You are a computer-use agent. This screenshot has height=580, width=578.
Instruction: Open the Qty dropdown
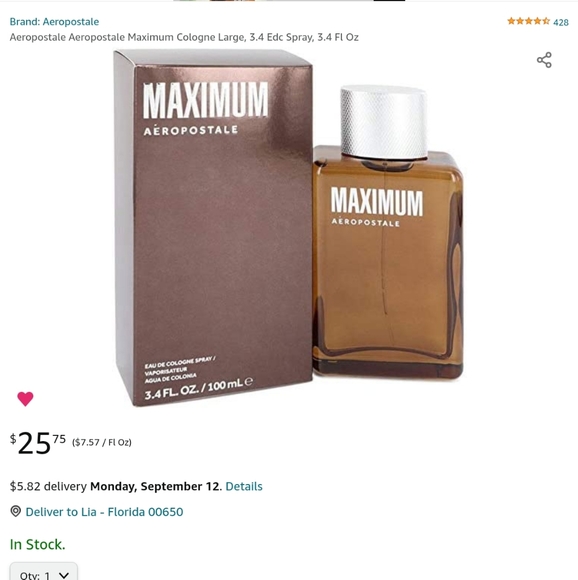click(44, 571)
